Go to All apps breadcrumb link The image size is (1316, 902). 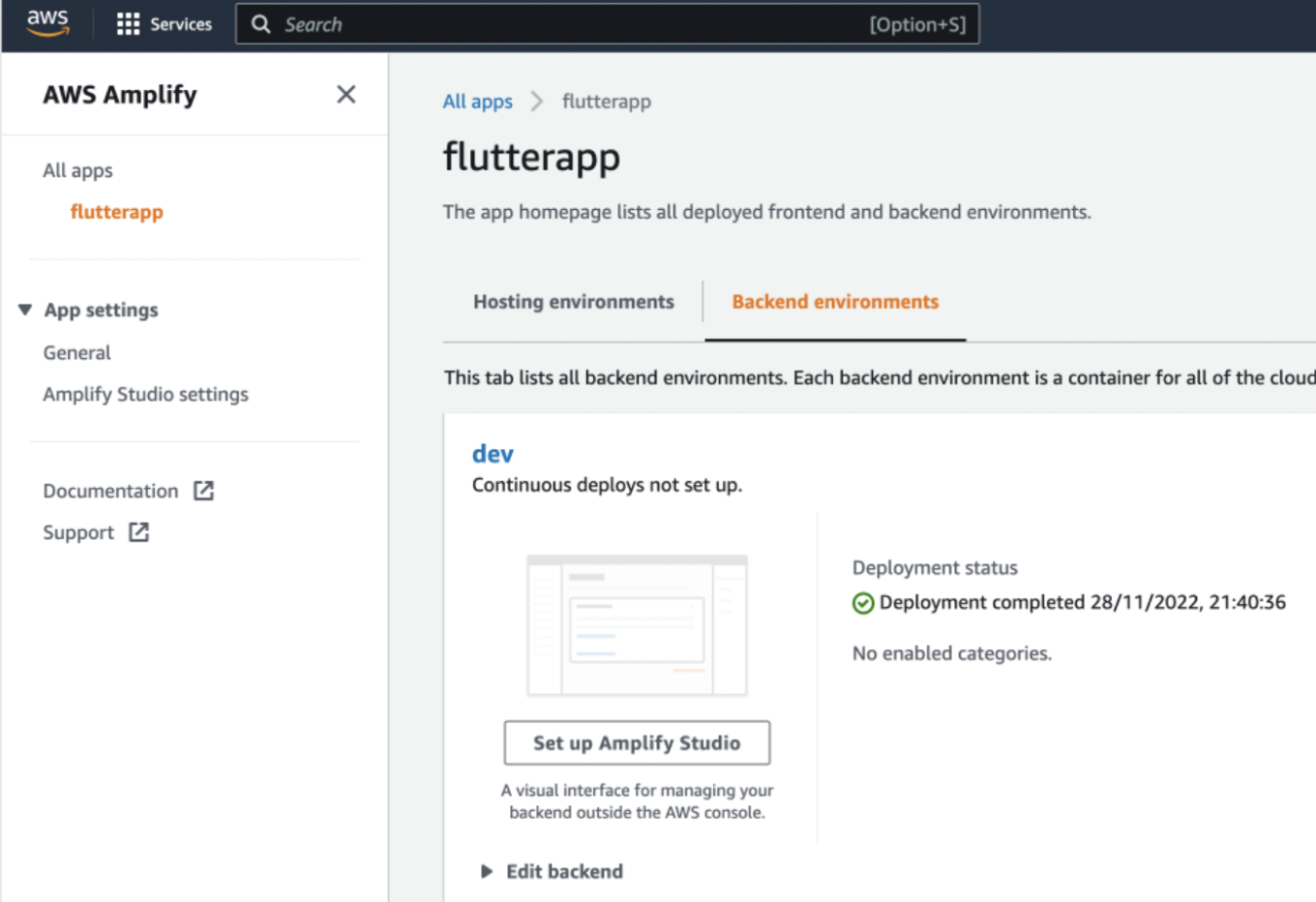click(478, 101)
